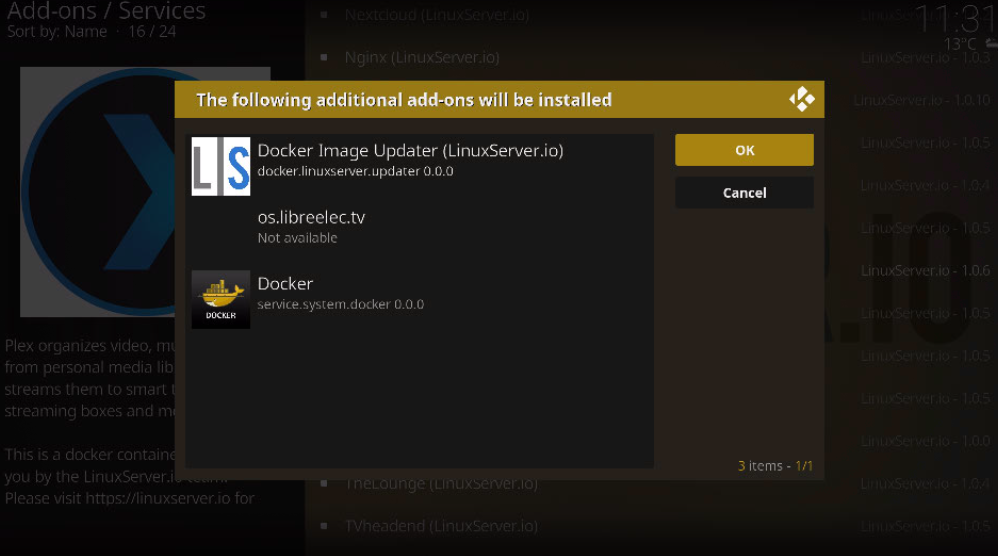Open Nginx (LinuxServer.io) add-on entry

421,57
